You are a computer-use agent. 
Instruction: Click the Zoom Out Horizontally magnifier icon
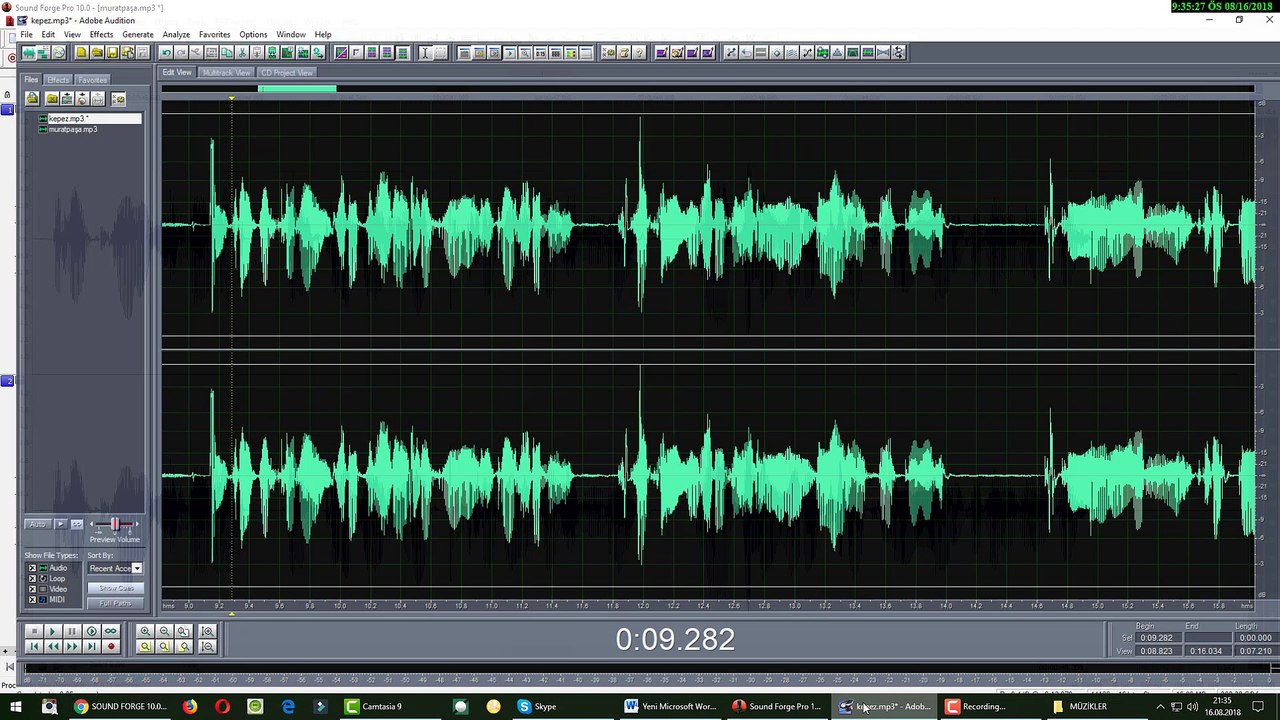point(164,631)
